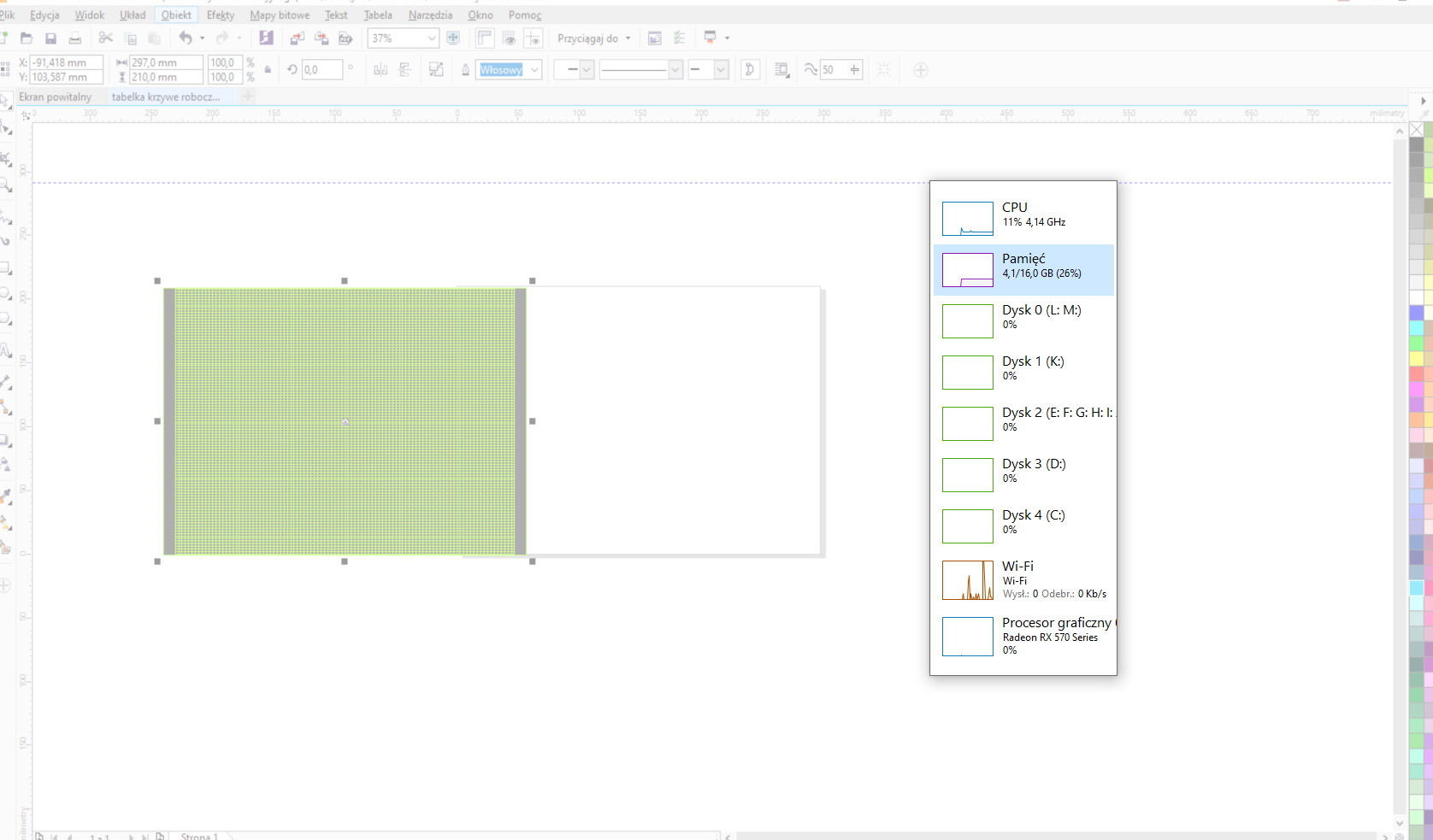Click the Publish to PDF icon
This screenshot has width=1433, height=840.
coord(345,38)
